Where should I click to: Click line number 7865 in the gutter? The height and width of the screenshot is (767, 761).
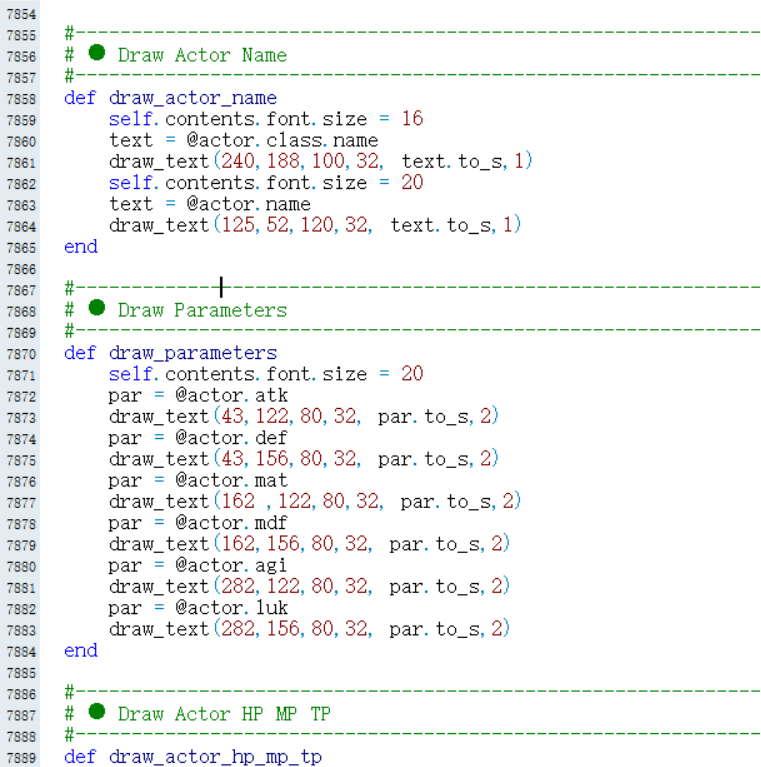click(x=22, y=248)
